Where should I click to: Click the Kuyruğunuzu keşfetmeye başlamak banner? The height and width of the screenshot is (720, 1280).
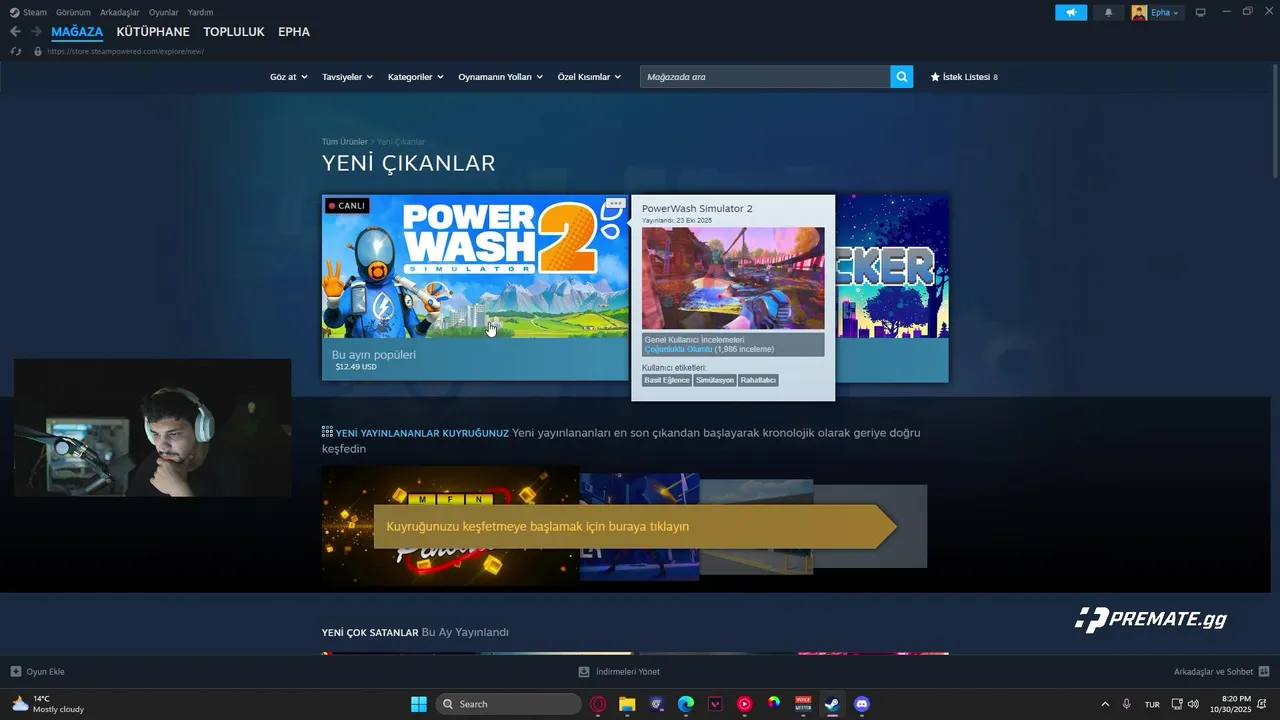click(x=636, y=526)
